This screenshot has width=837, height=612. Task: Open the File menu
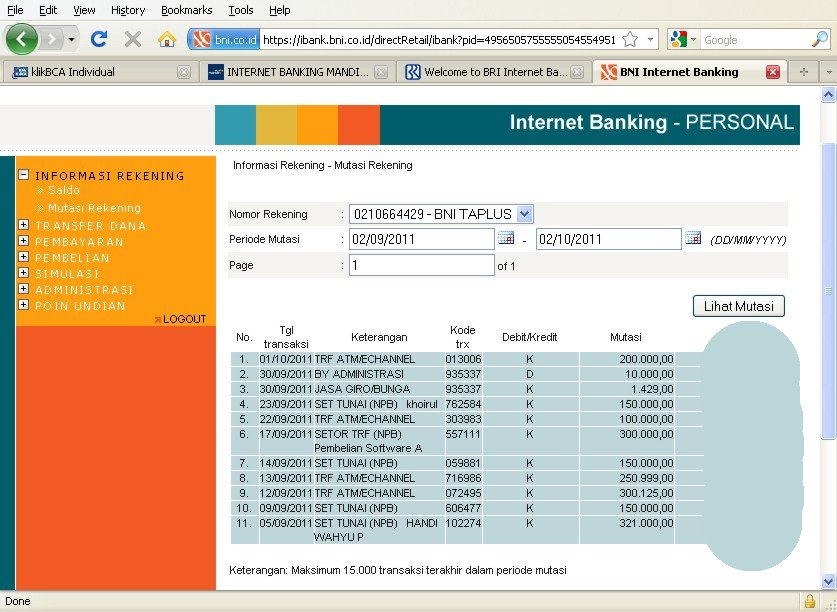(x=15, y=10)
